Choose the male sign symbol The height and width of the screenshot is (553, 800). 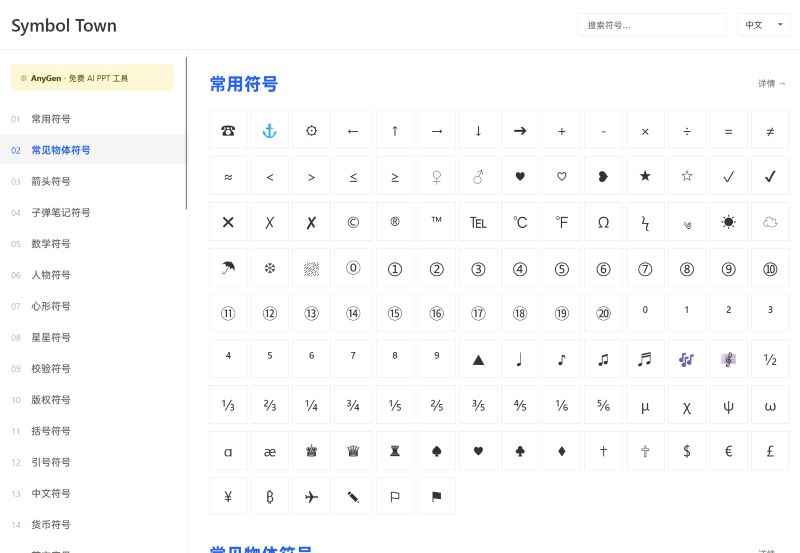(x=478, y=177)
